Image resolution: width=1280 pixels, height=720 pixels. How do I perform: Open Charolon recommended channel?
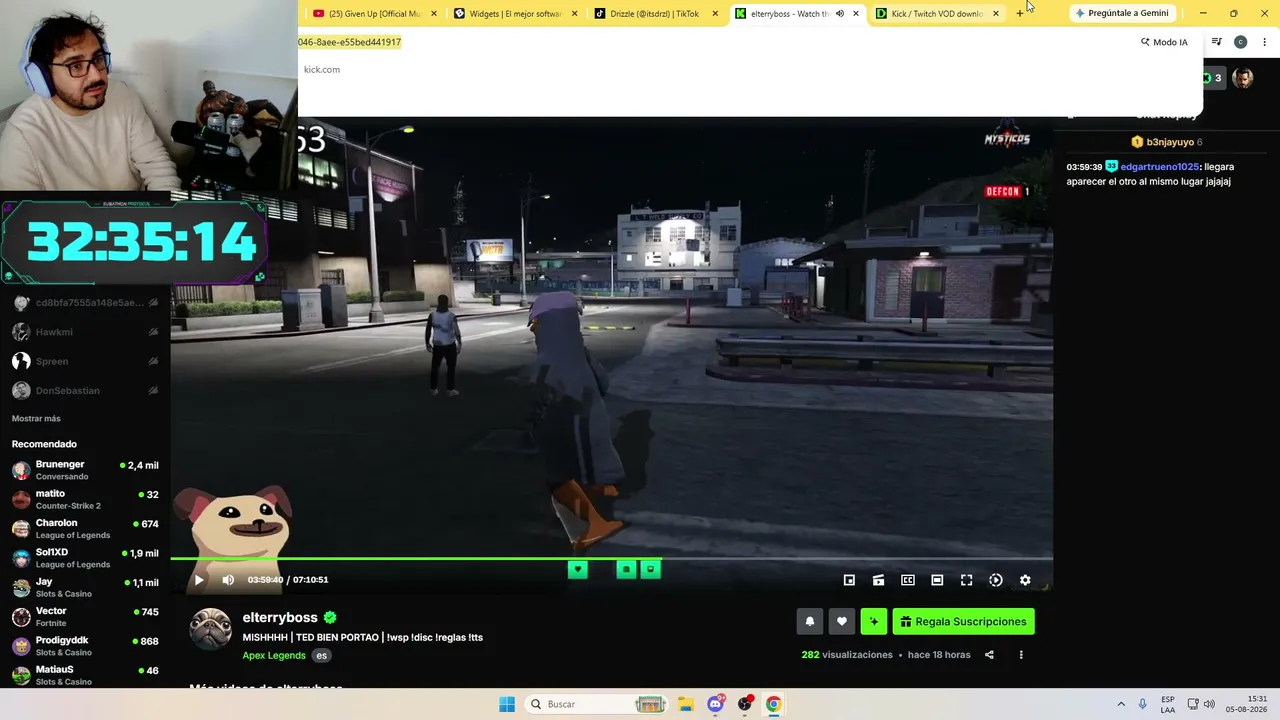coord(85,528)
